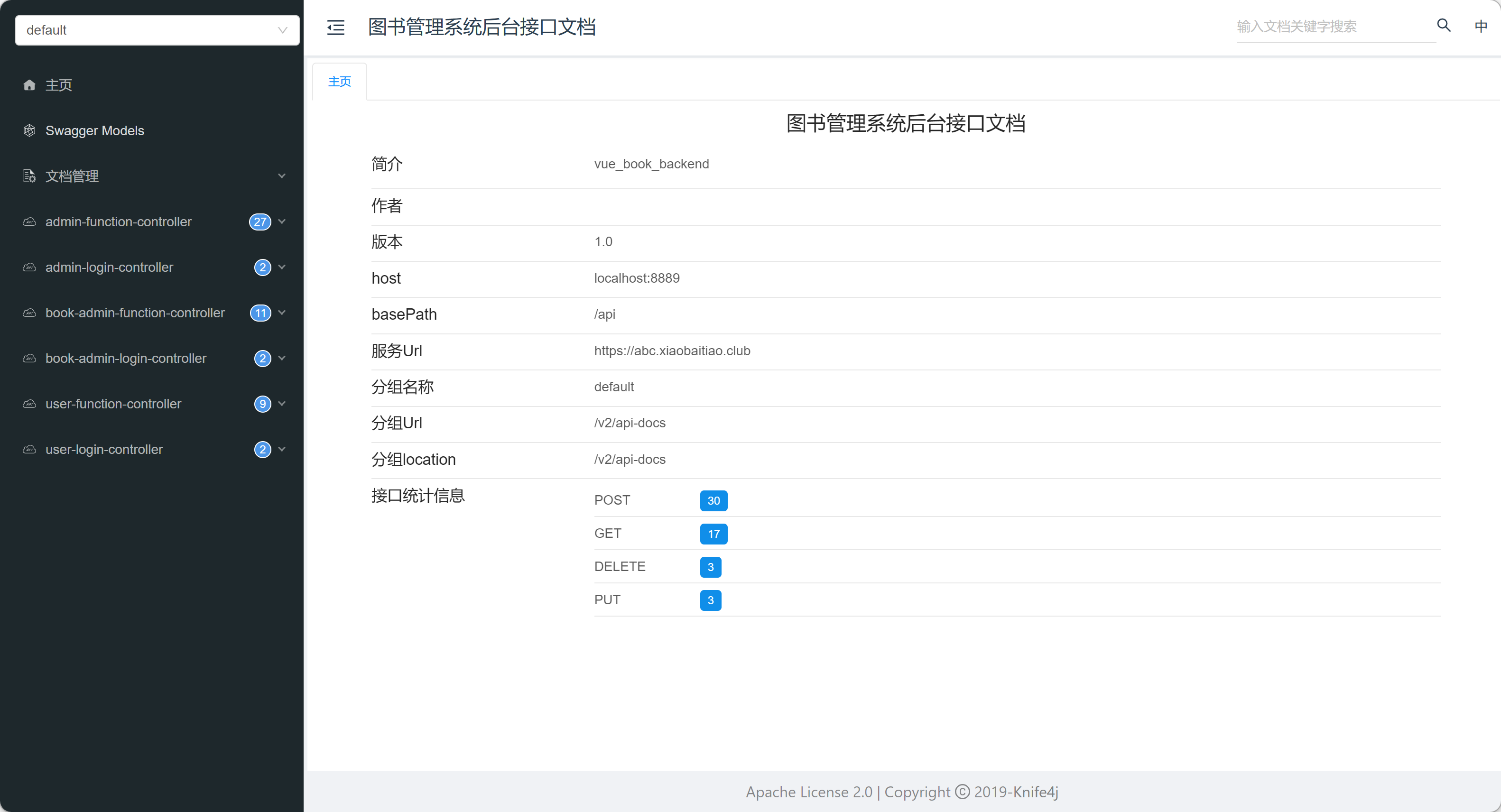This screenshot has height=812, width=1501.
Task: Expand the 文档管理 chevron
Action: (x=282, y=176)
